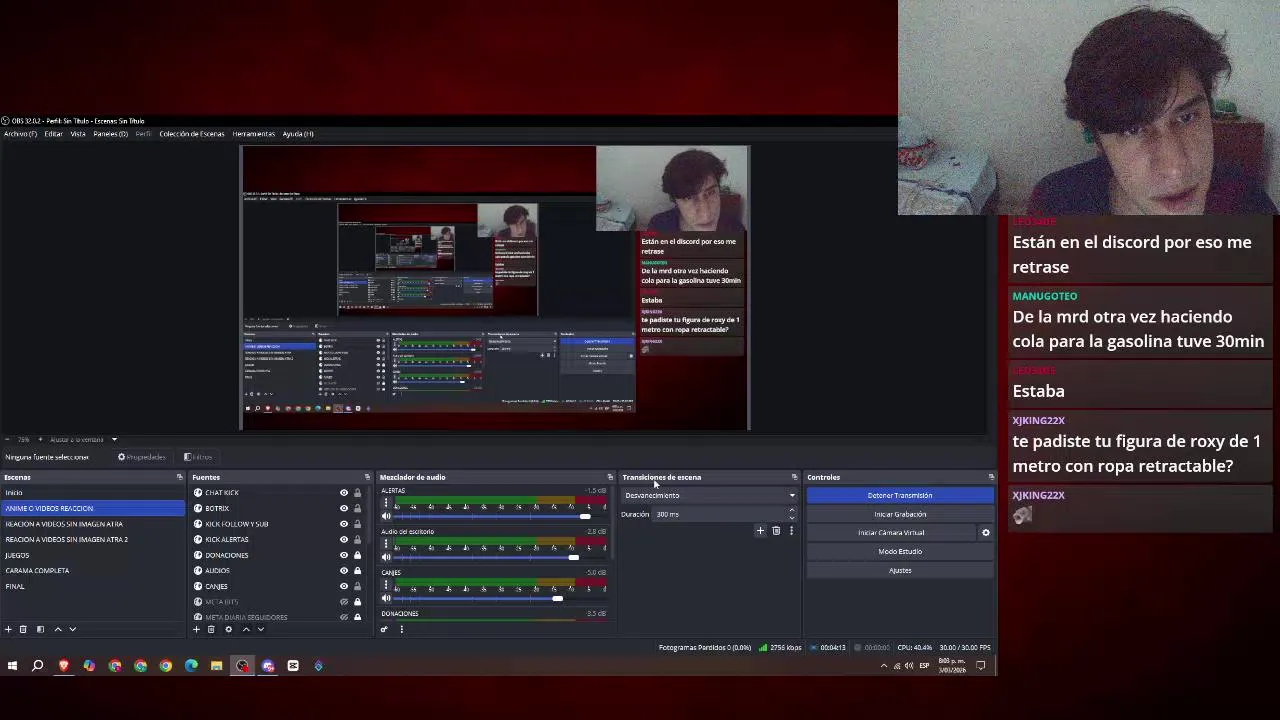This screenshot has width=1280, height=720.
Task: Toggle lock on the CANJES source
Action: pyautogui.click(x=357, y=586)
